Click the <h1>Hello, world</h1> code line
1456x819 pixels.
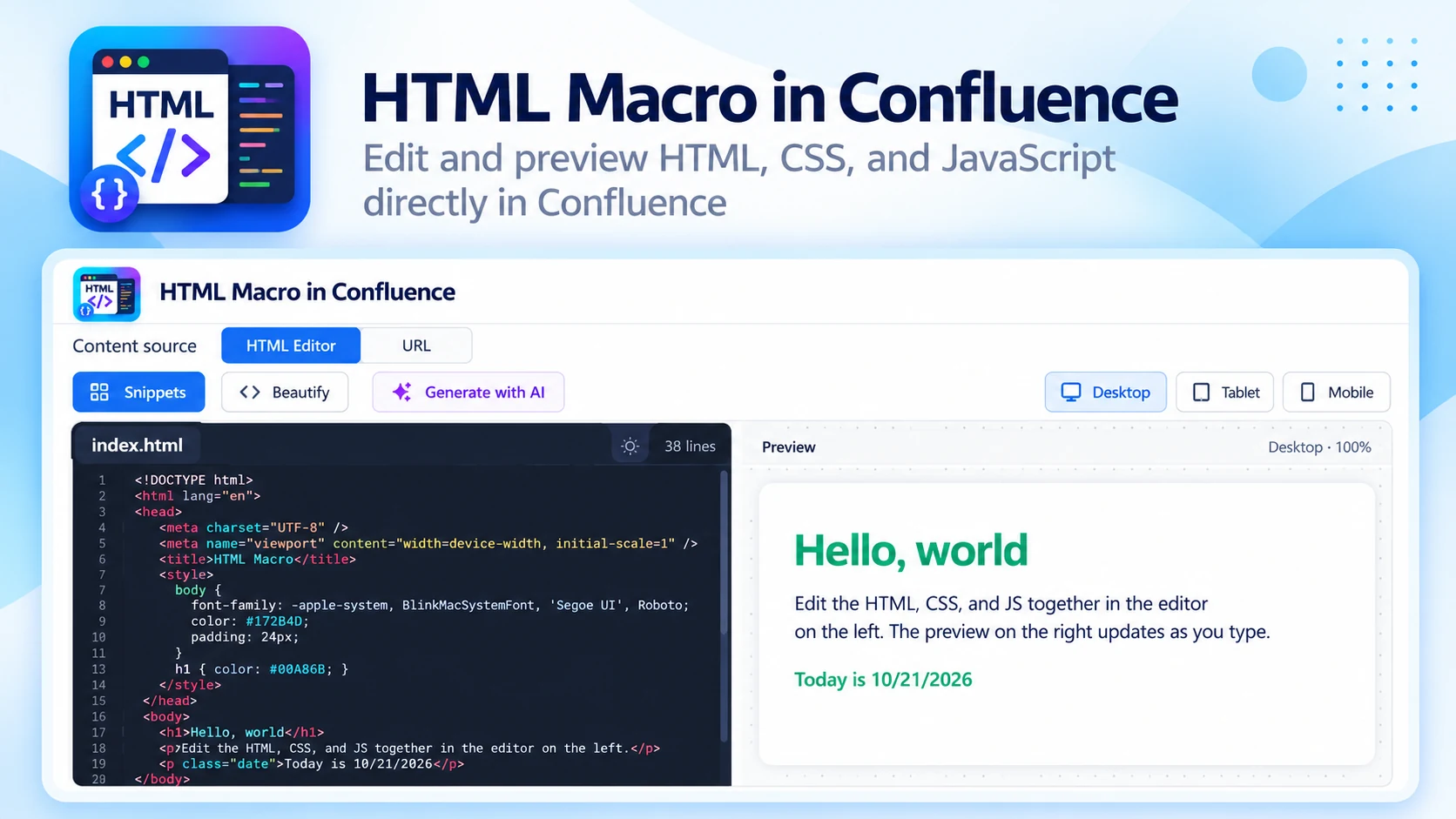coord(241,733)
